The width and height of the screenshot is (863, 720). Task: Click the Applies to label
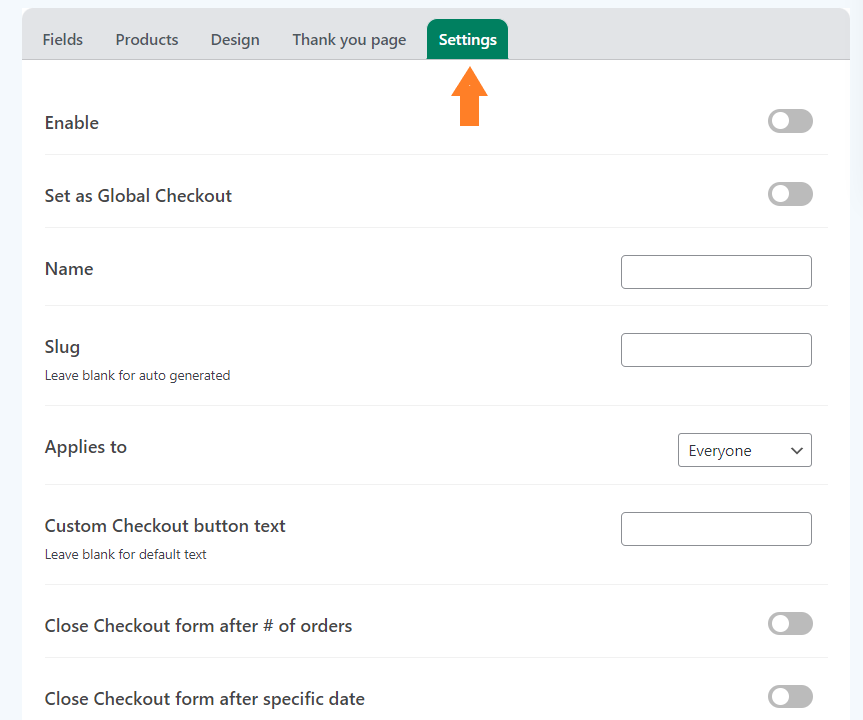(x=86, y=447)
